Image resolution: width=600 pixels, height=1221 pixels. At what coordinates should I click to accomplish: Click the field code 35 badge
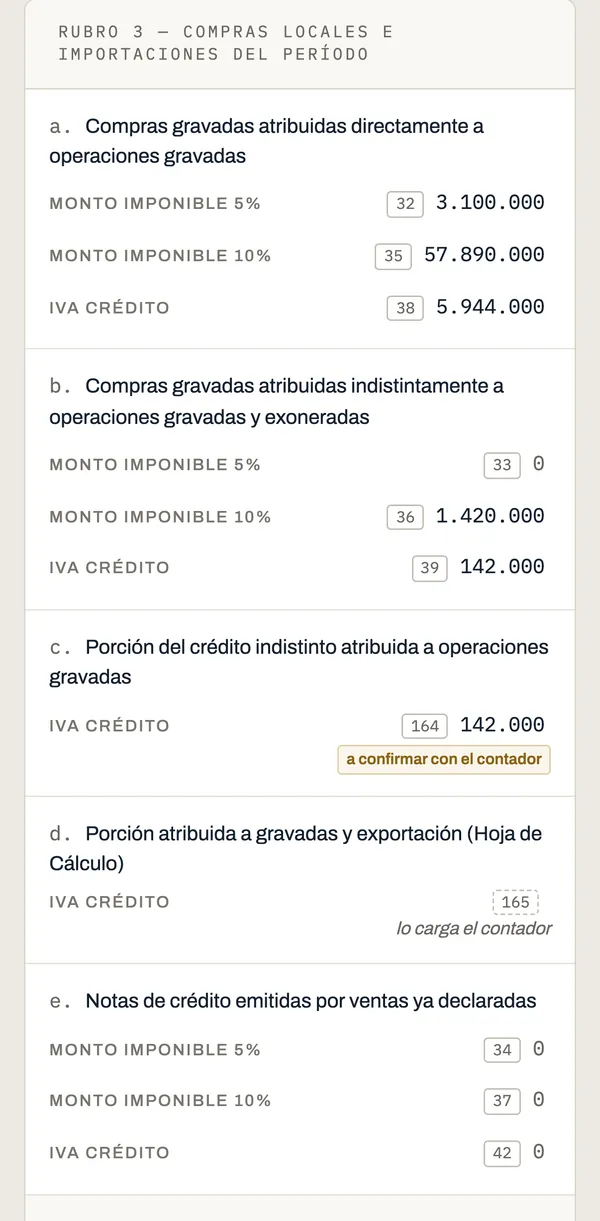pos(393,256)
